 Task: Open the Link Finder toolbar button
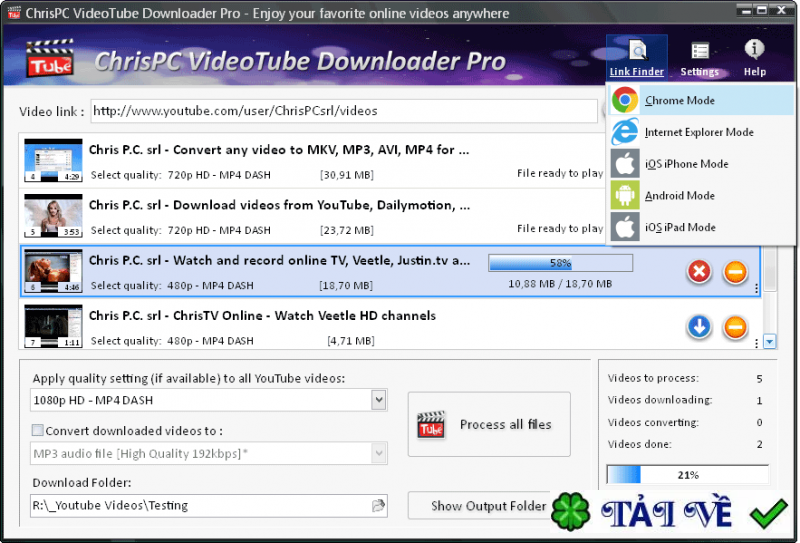pyautogui.click(x=637, y=58)
